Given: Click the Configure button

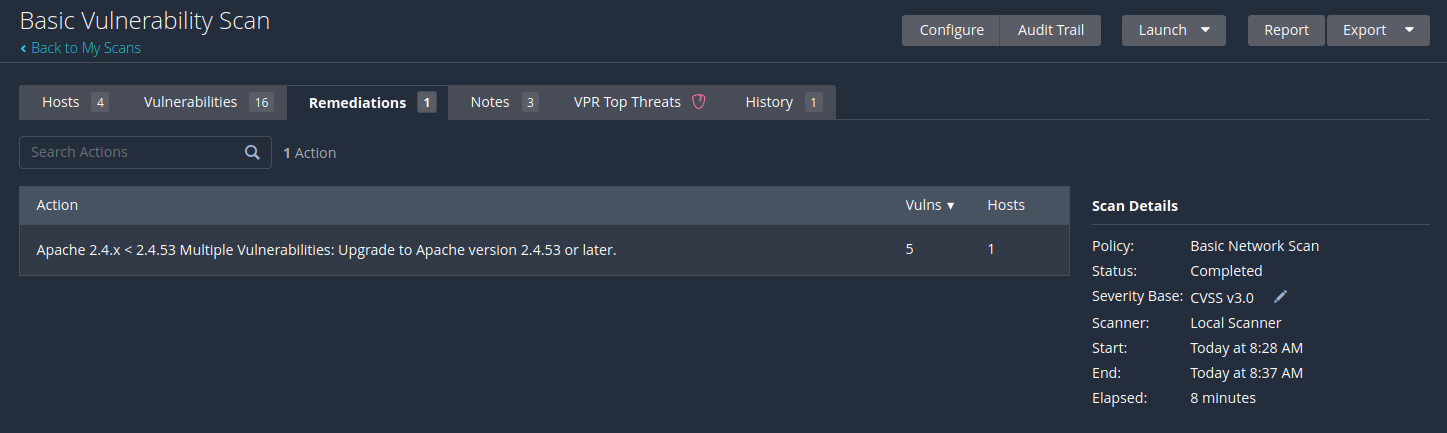Looking at the screenshot, I should point(951,30).
